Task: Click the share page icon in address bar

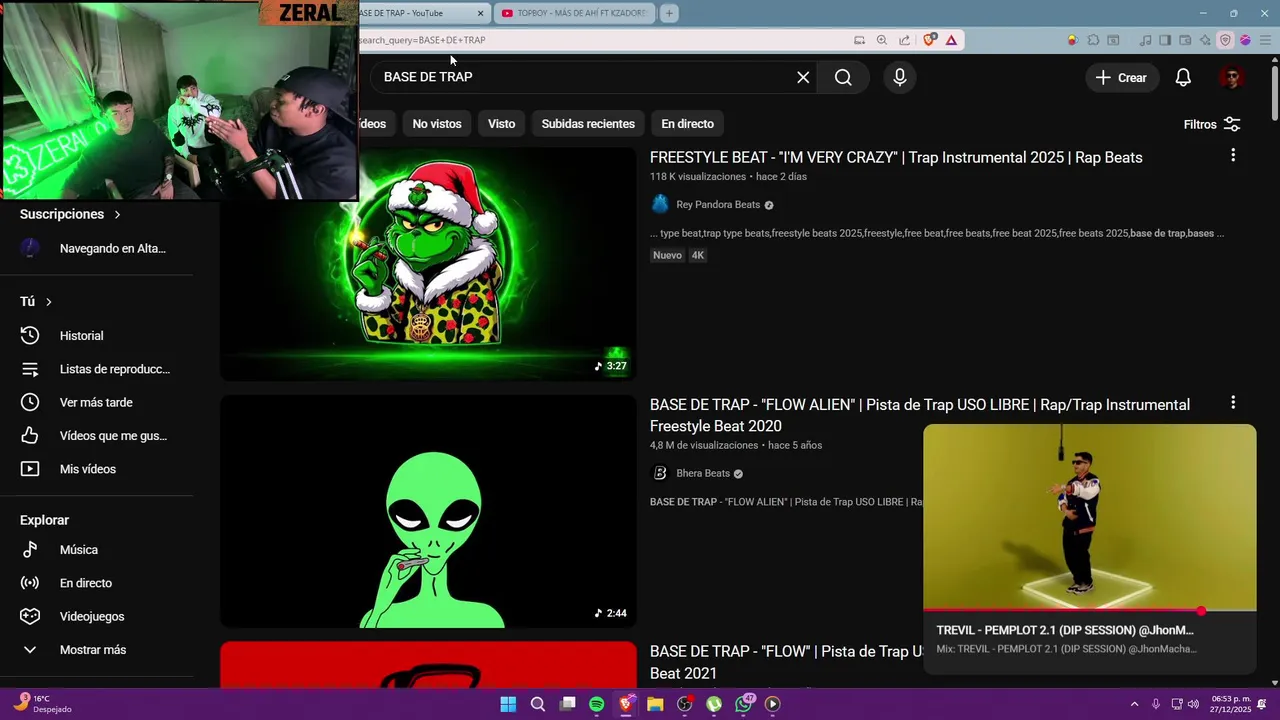Action: coord(904,40)
